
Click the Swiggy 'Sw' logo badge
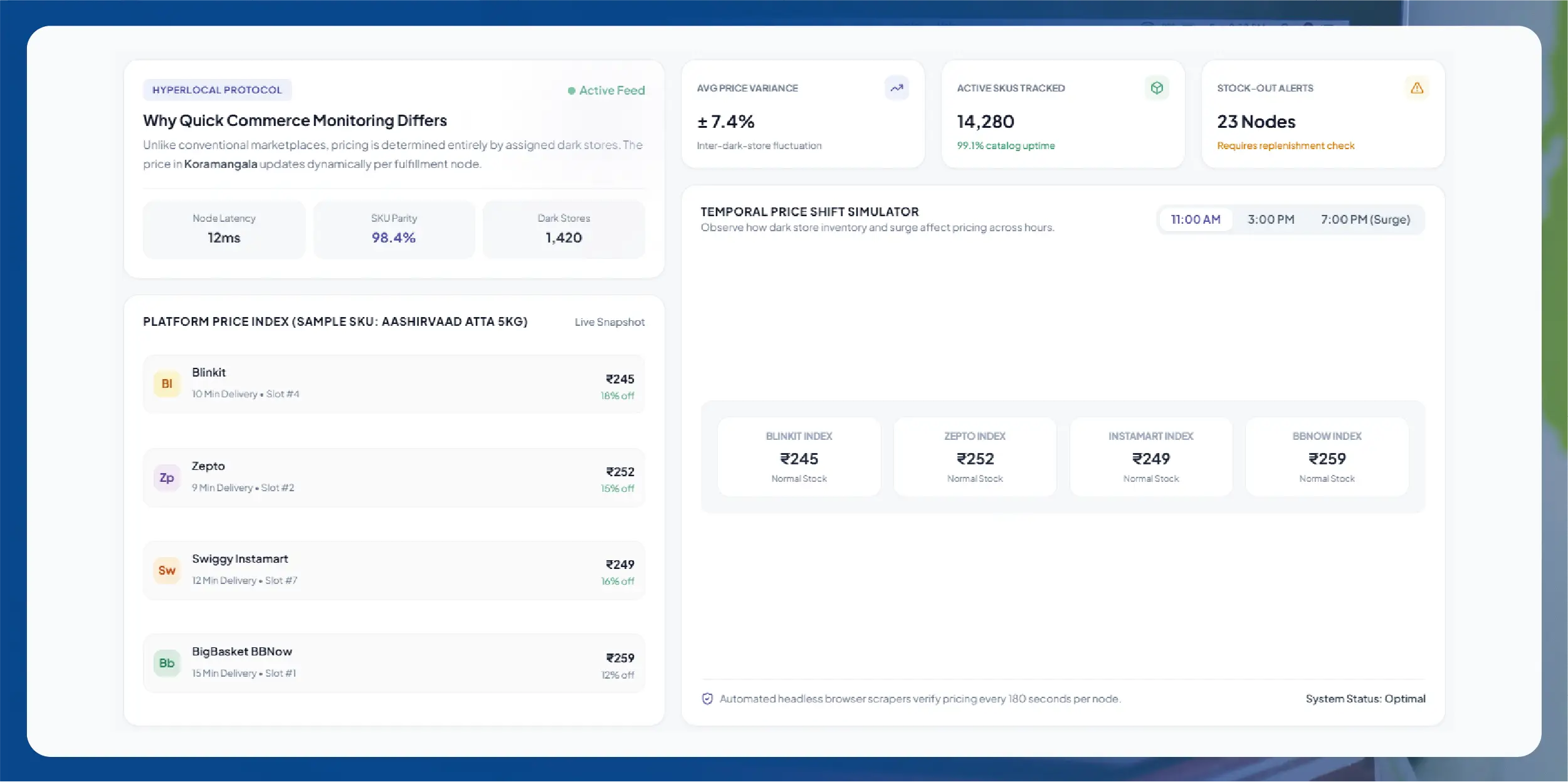pos(167,570)
